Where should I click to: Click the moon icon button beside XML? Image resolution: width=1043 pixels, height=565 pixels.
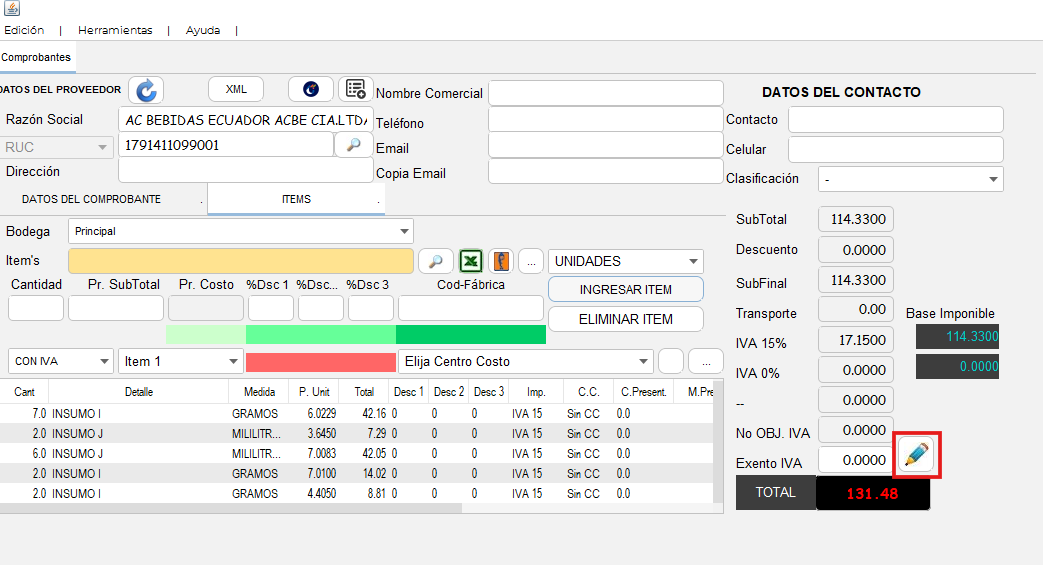click(311, 89)
